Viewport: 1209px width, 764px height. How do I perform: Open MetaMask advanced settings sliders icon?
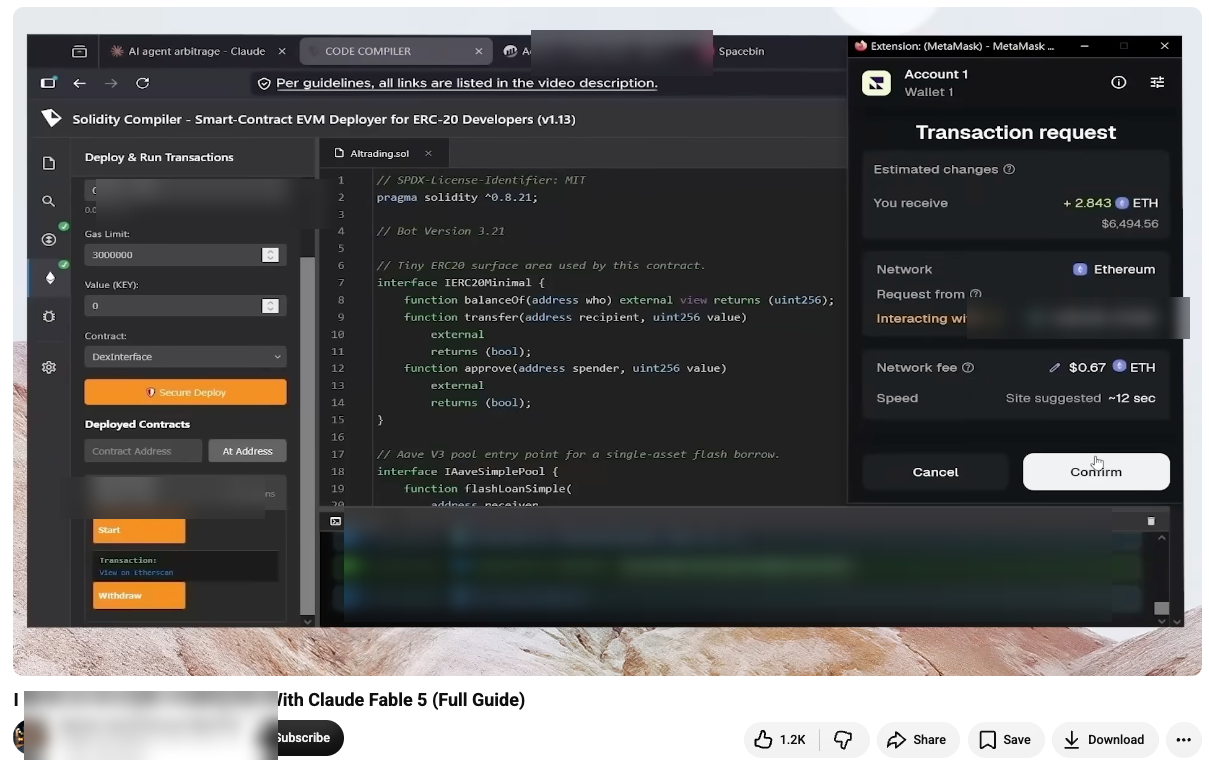point(1157,82)
